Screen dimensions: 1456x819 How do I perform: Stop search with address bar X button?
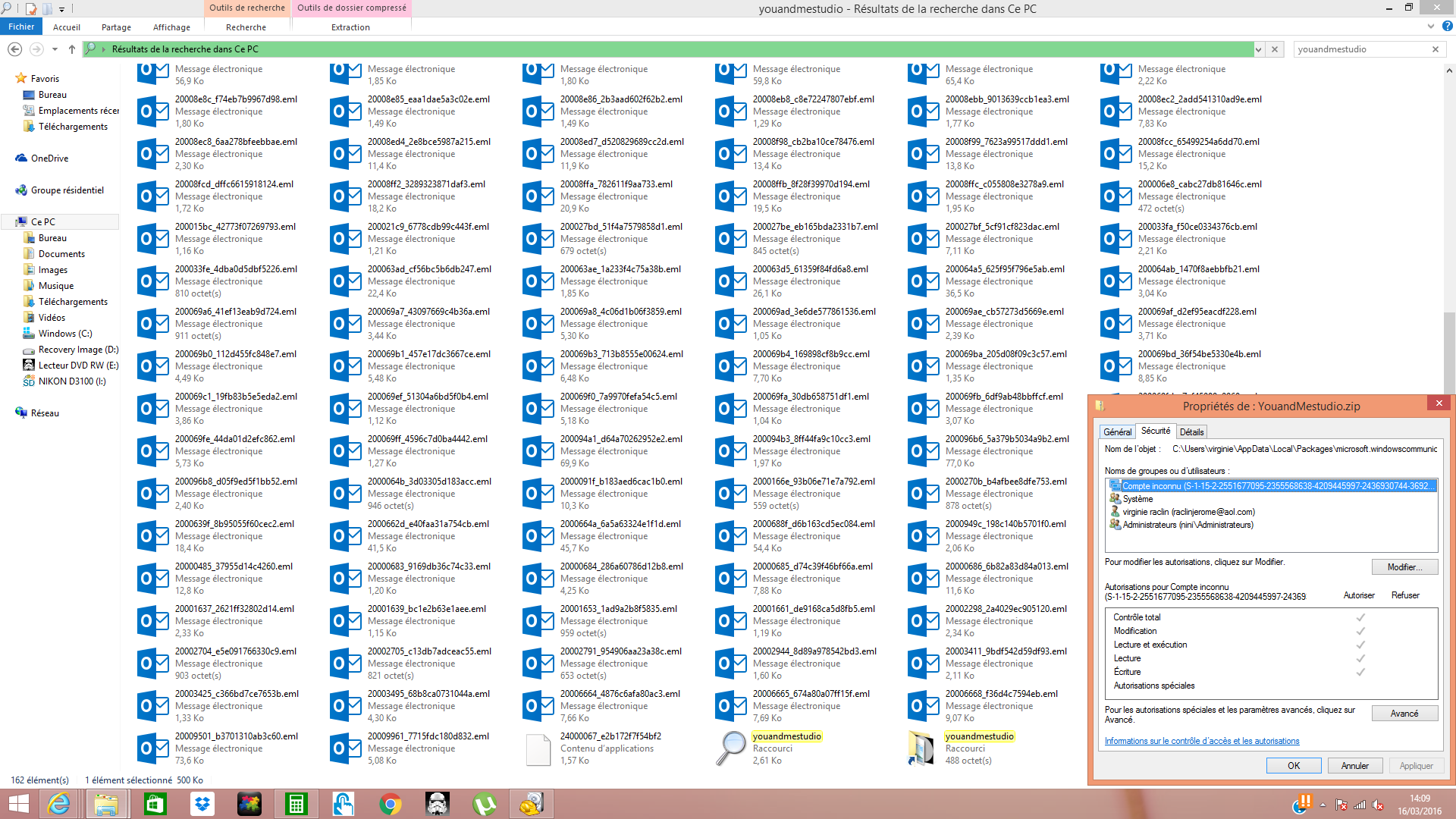click(1275, 49)
